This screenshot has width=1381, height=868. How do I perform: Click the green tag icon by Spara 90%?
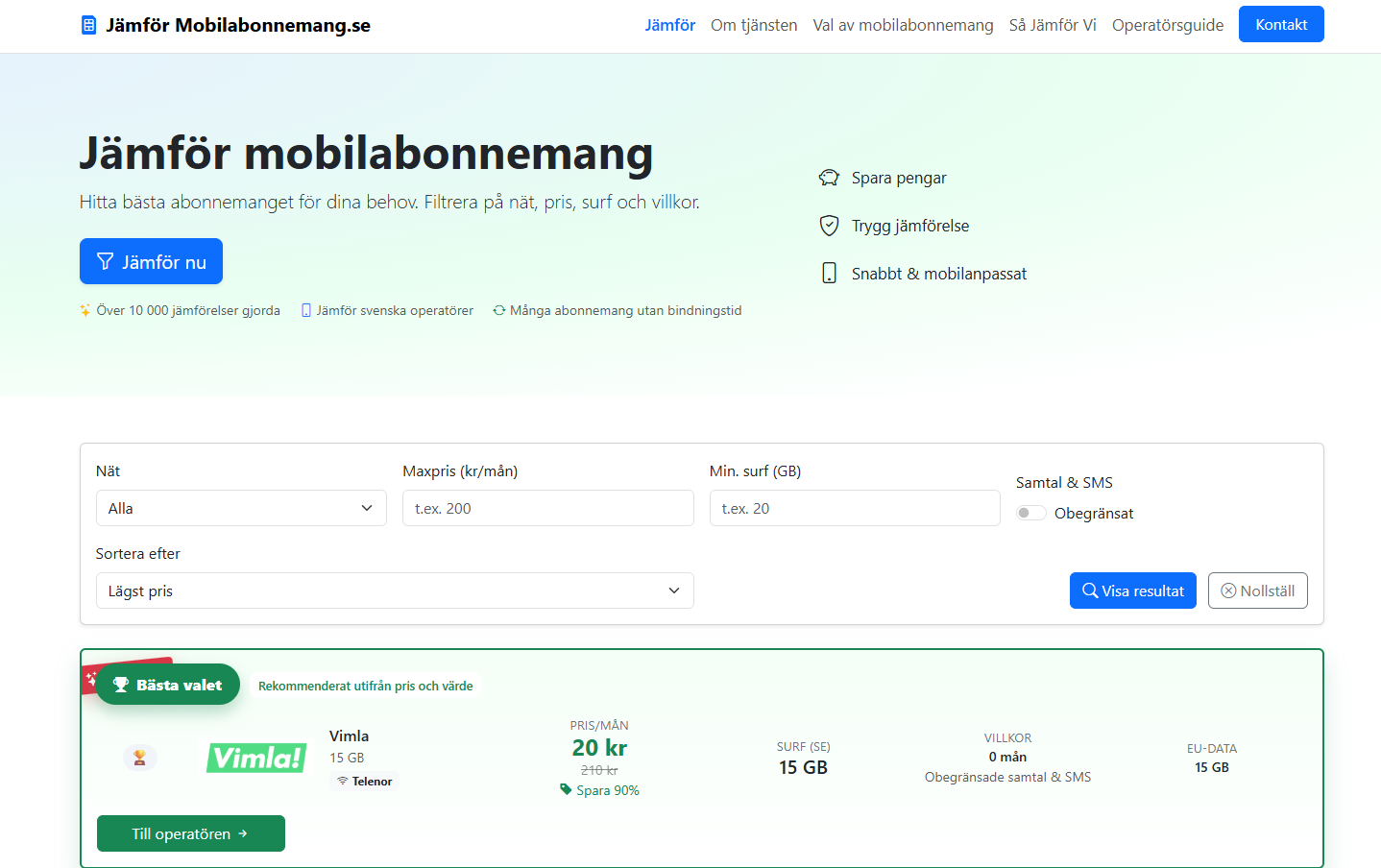[566, 789]
